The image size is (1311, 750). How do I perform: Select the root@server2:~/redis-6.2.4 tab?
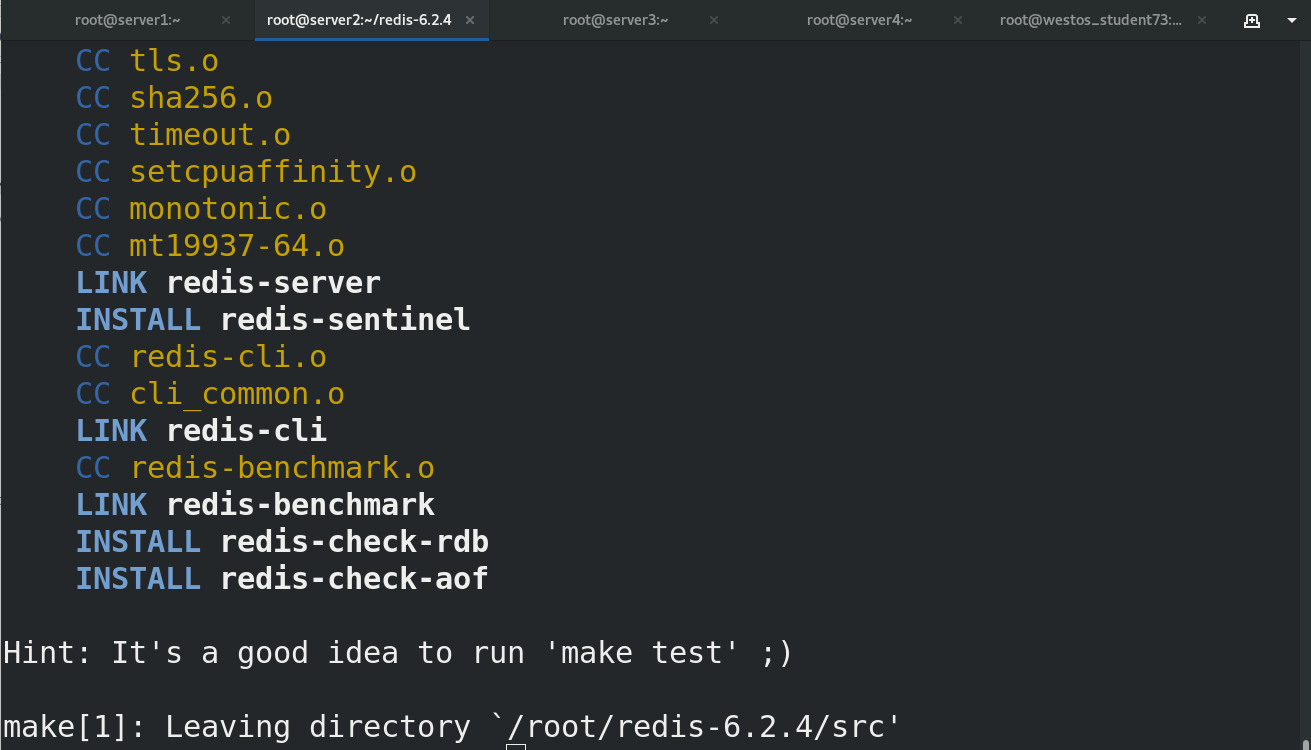(x=359, y=20)
